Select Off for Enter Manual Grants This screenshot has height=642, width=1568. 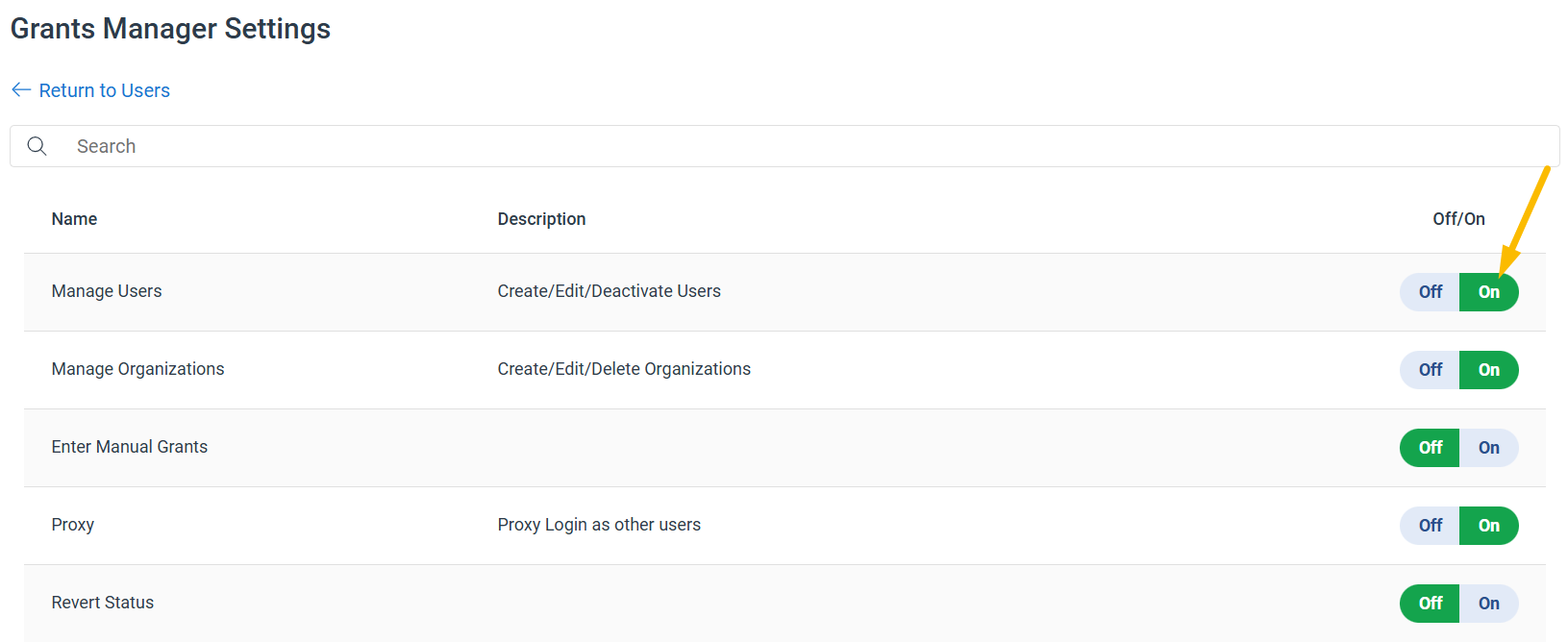tap(1430, 448)
